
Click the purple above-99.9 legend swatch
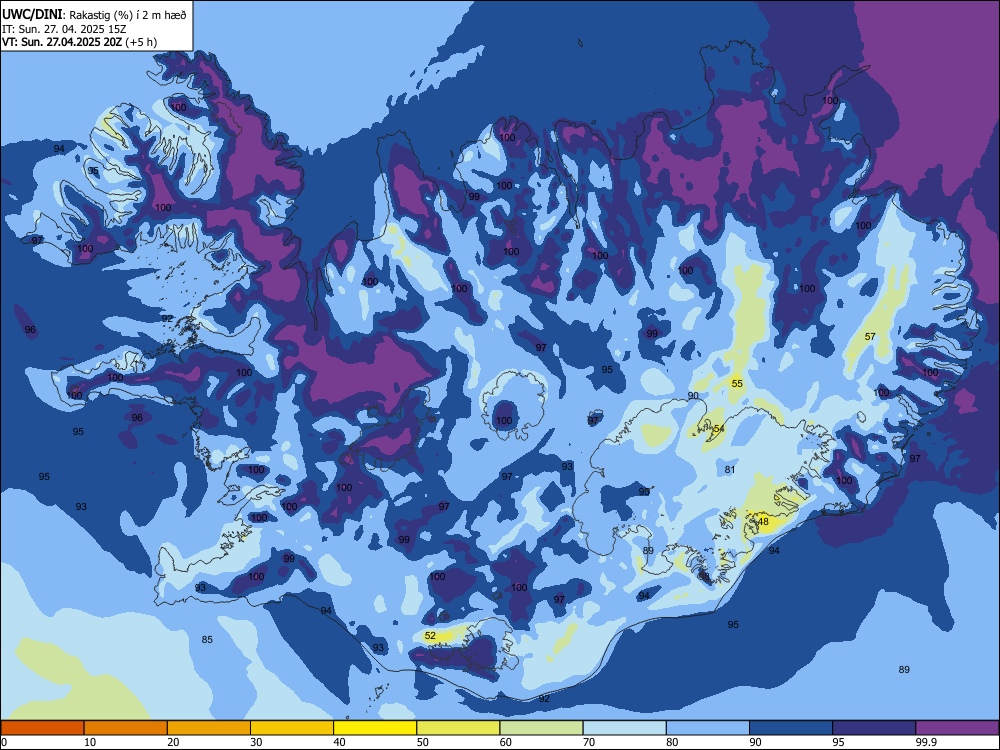pyautogui.click(x=957, y=728)
